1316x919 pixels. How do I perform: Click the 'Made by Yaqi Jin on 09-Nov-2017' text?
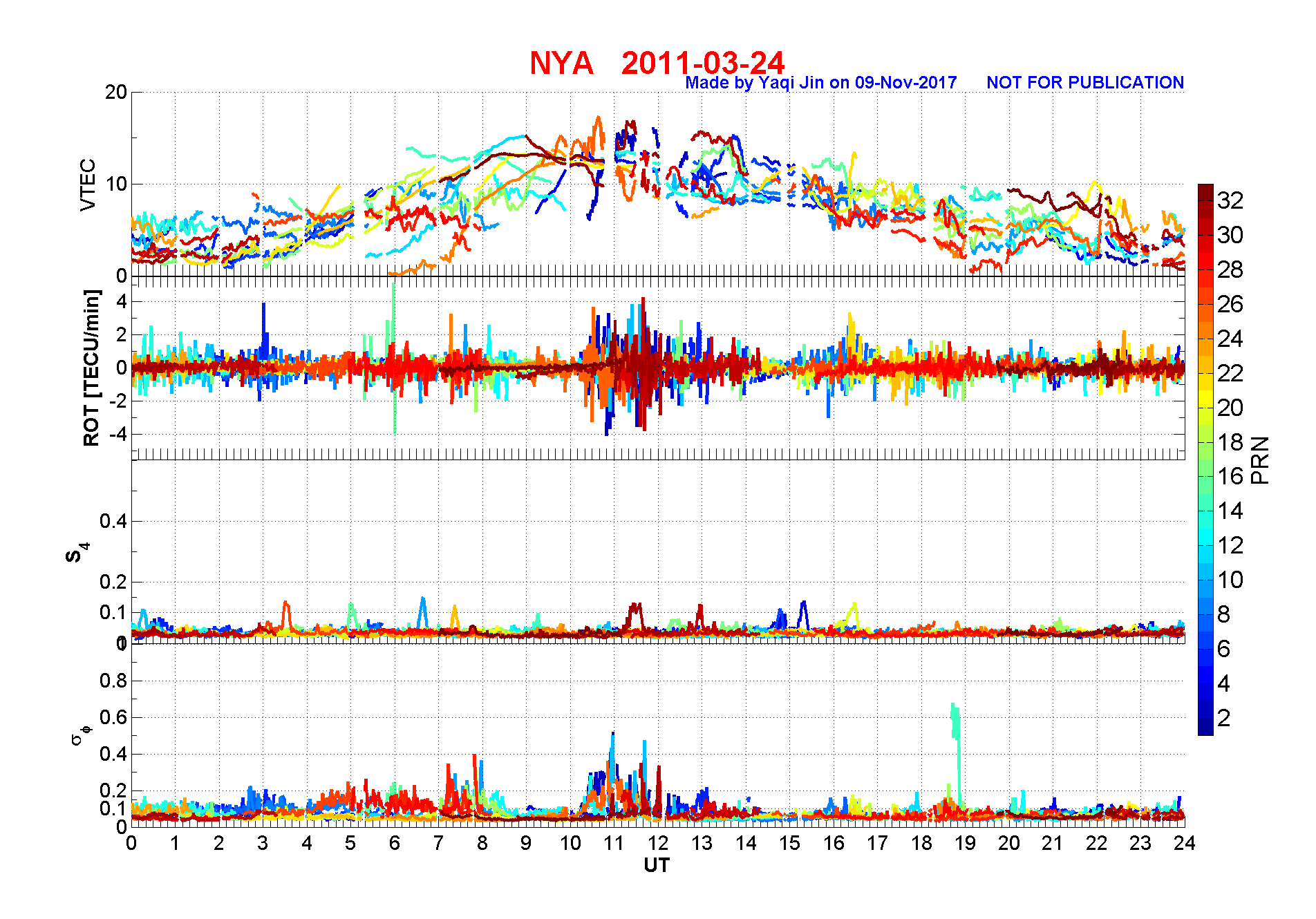820,83
